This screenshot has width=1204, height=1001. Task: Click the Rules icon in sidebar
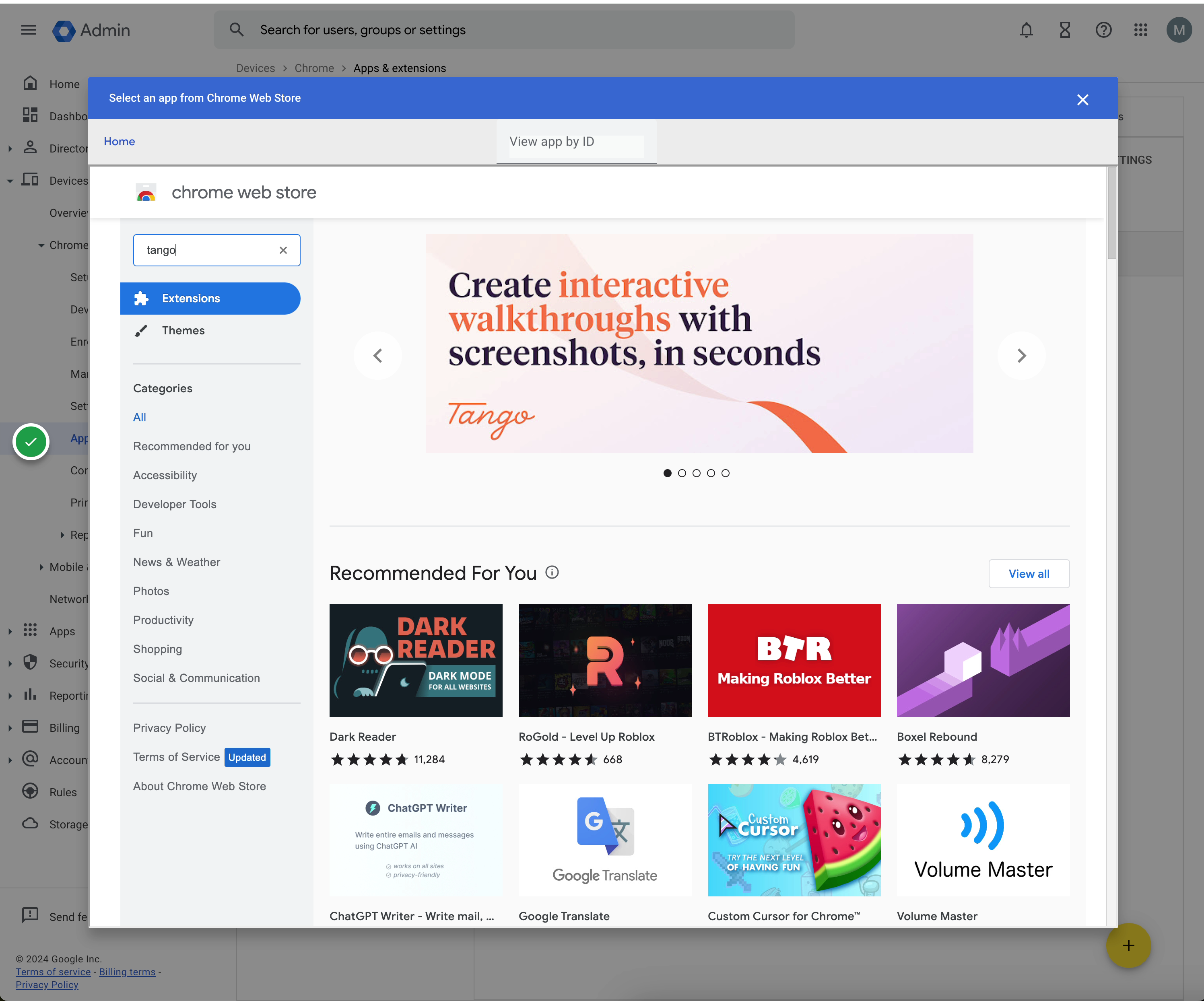30,791
